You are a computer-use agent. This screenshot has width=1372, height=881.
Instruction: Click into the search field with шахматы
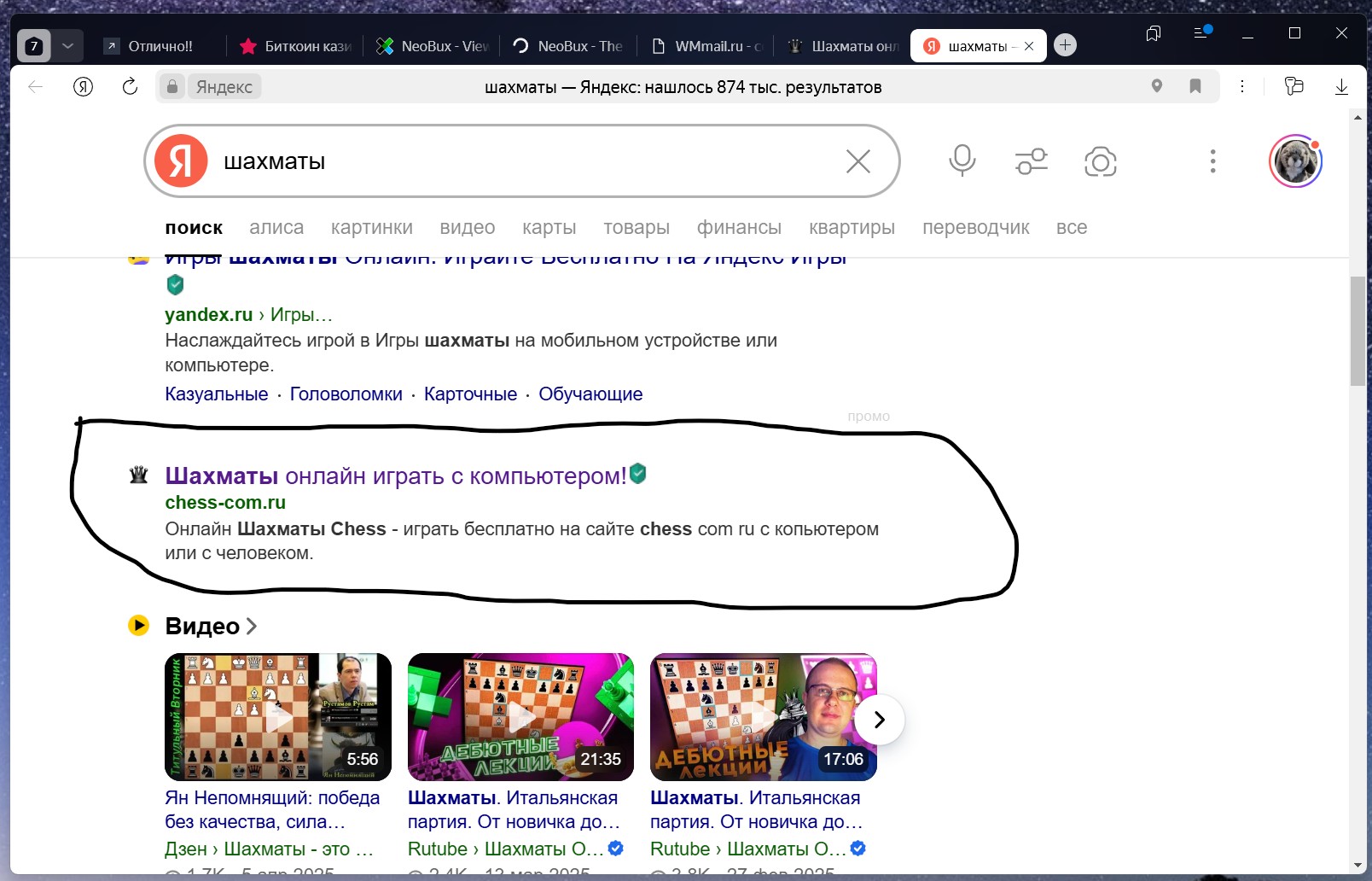[x=520, y=161]
